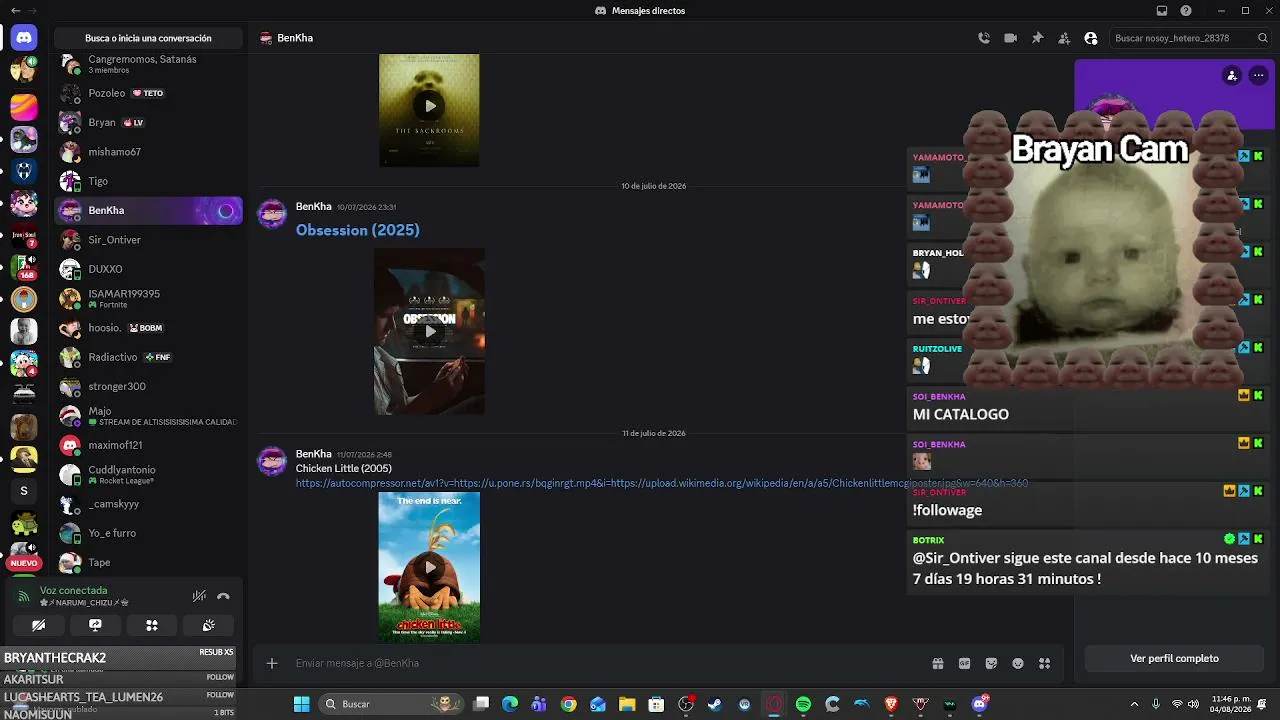
Task: Select the ISAMAR199395 conversation
Action: click(148, 298)
